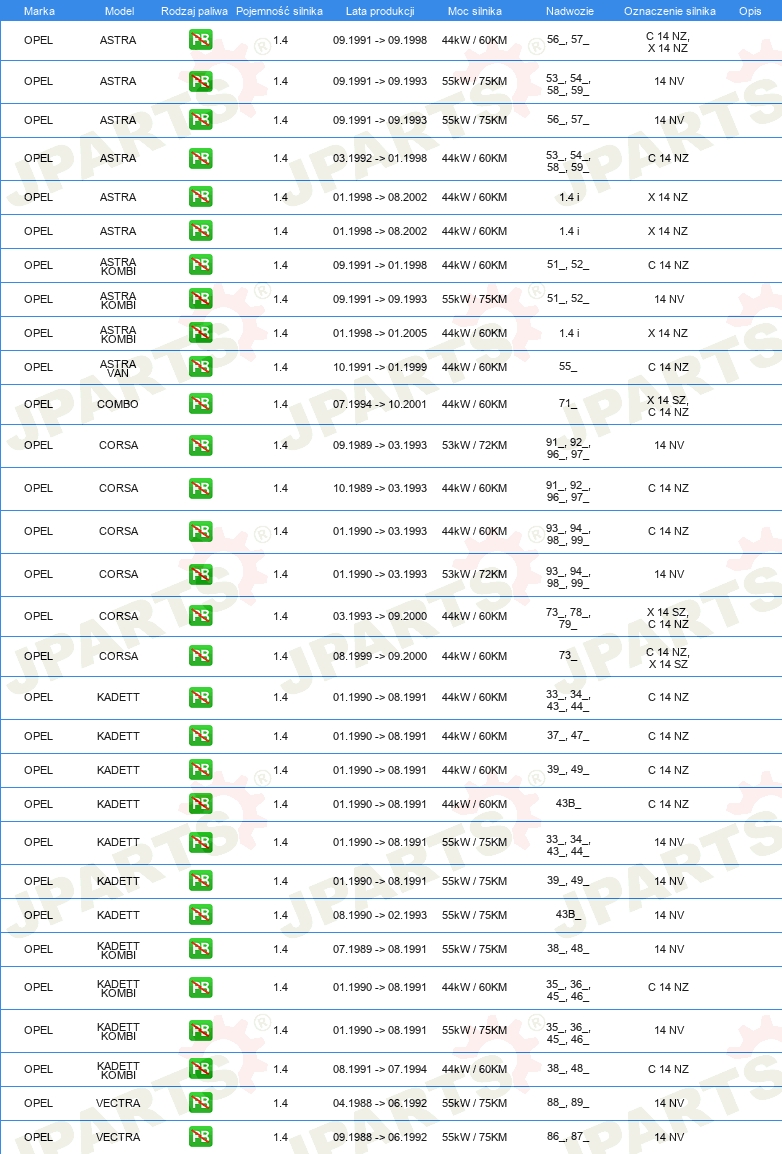Click production years 10.1991 -> 01.1999

click(x=380, y=367)
